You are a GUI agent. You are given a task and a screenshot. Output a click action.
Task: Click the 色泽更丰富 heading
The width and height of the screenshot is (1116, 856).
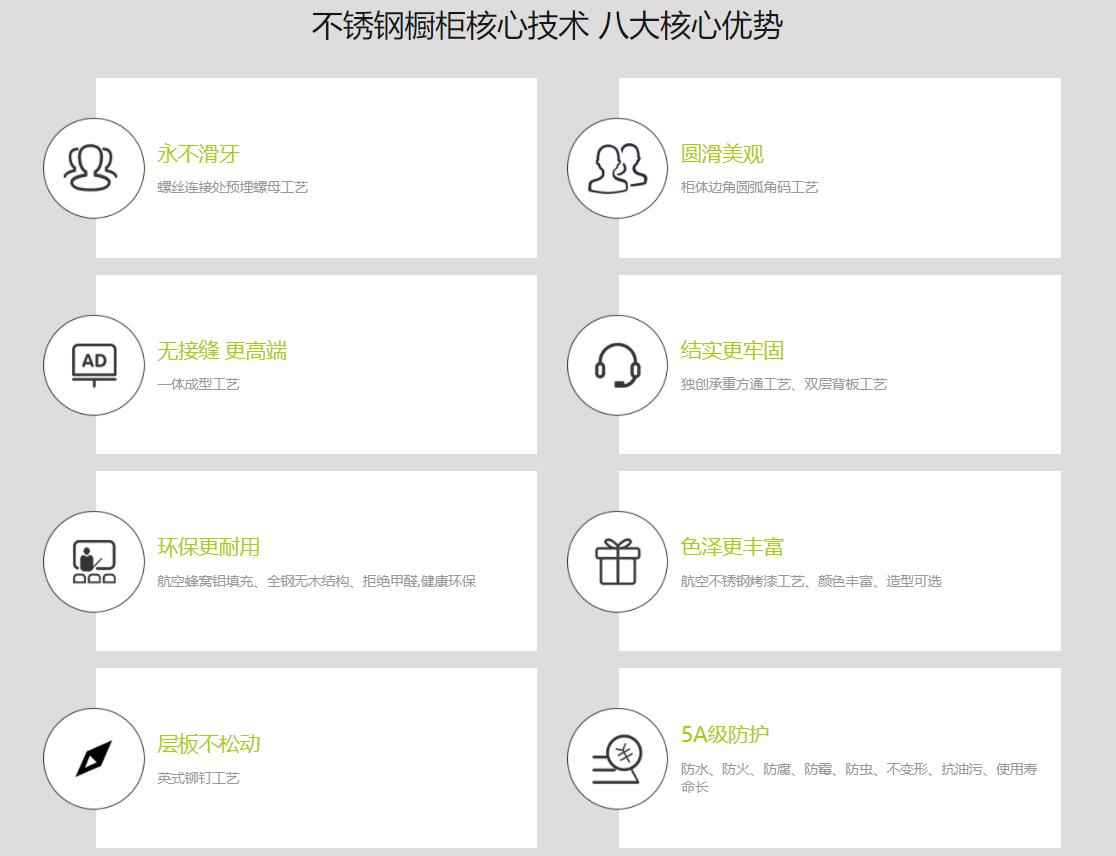click(x=732, y=548)
